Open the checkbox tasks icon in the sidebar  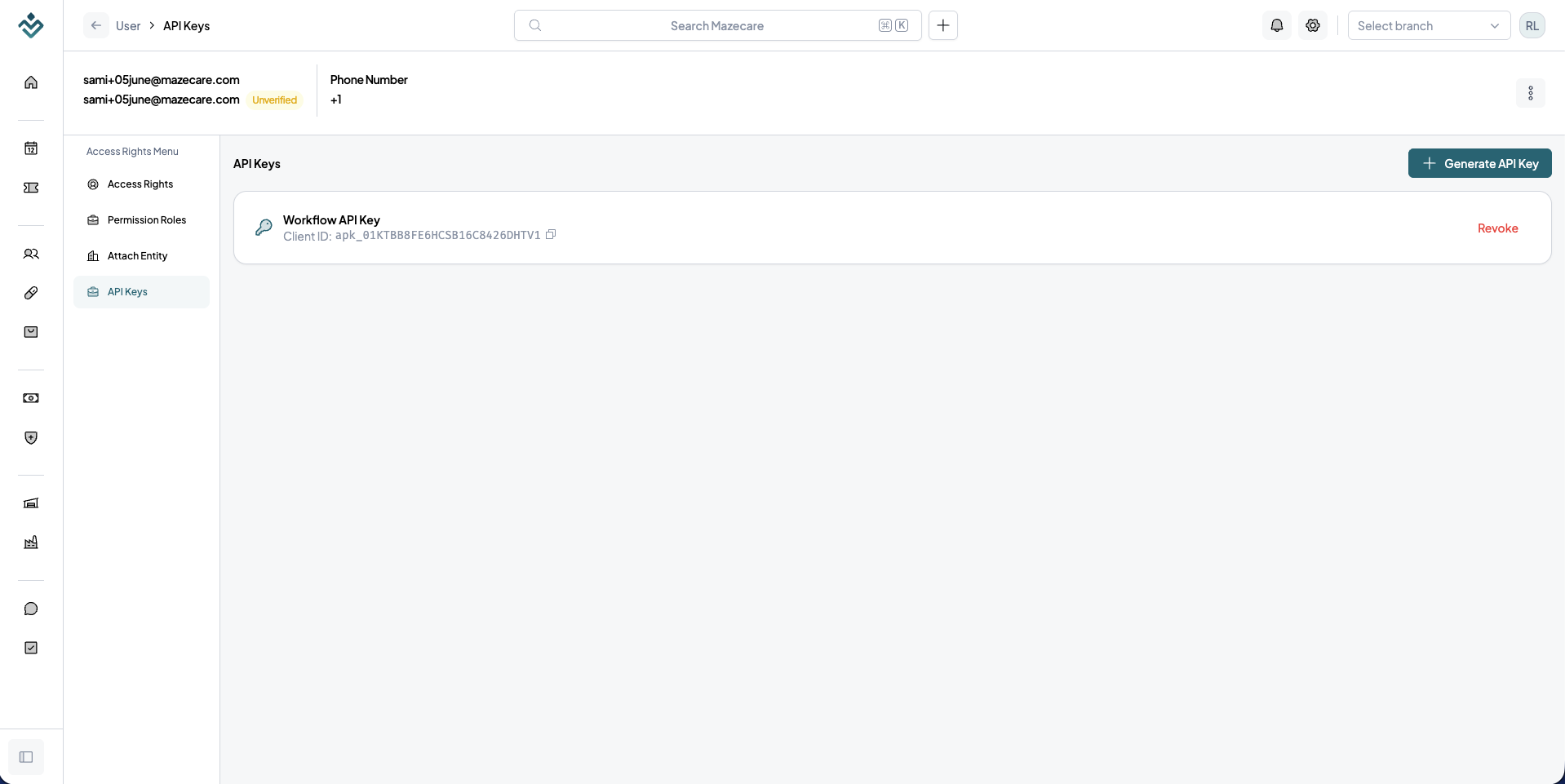[31, 648]
